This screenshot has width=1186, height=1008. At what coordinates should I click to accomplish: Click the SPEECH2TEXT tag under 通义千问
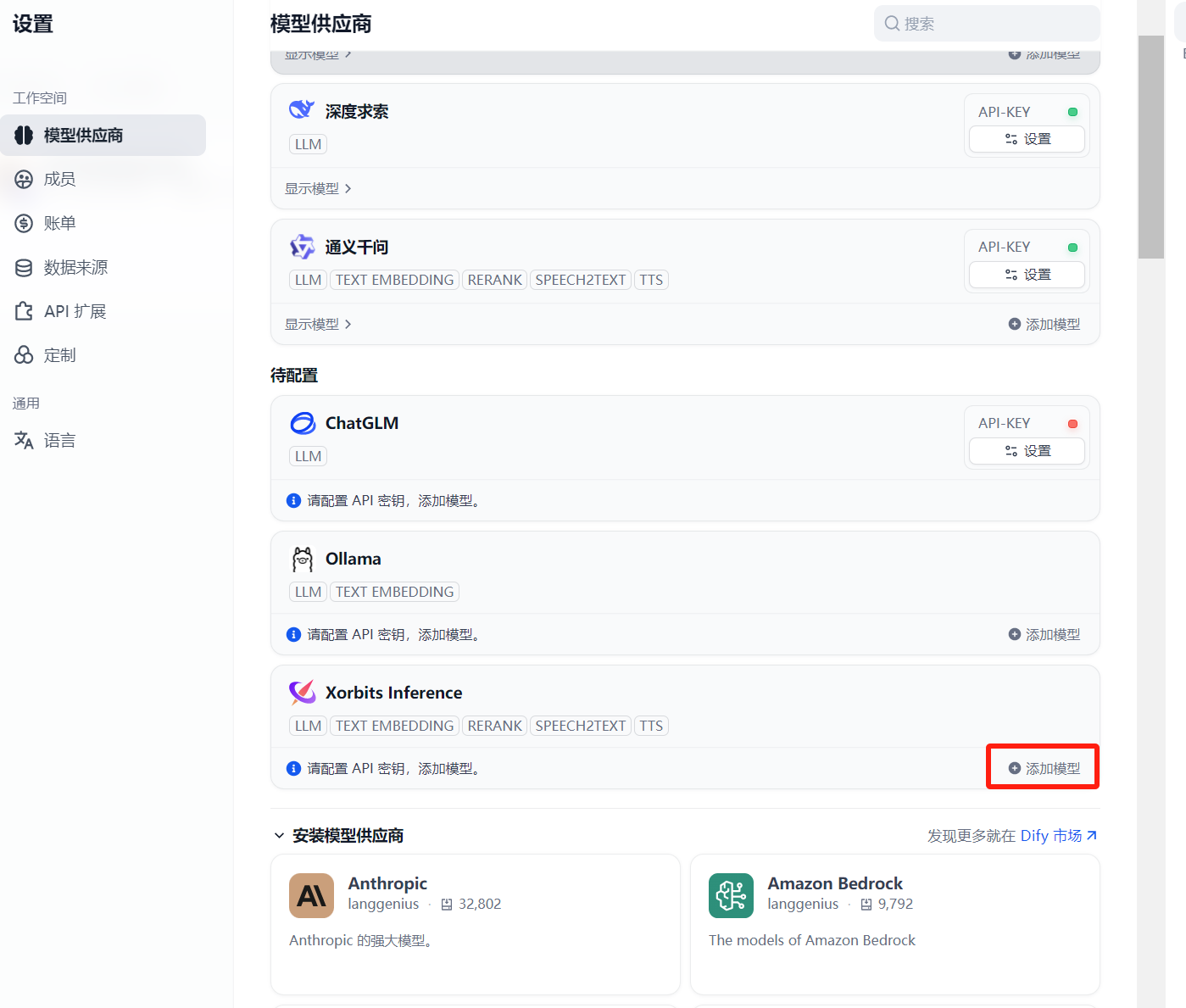point(581,280)
